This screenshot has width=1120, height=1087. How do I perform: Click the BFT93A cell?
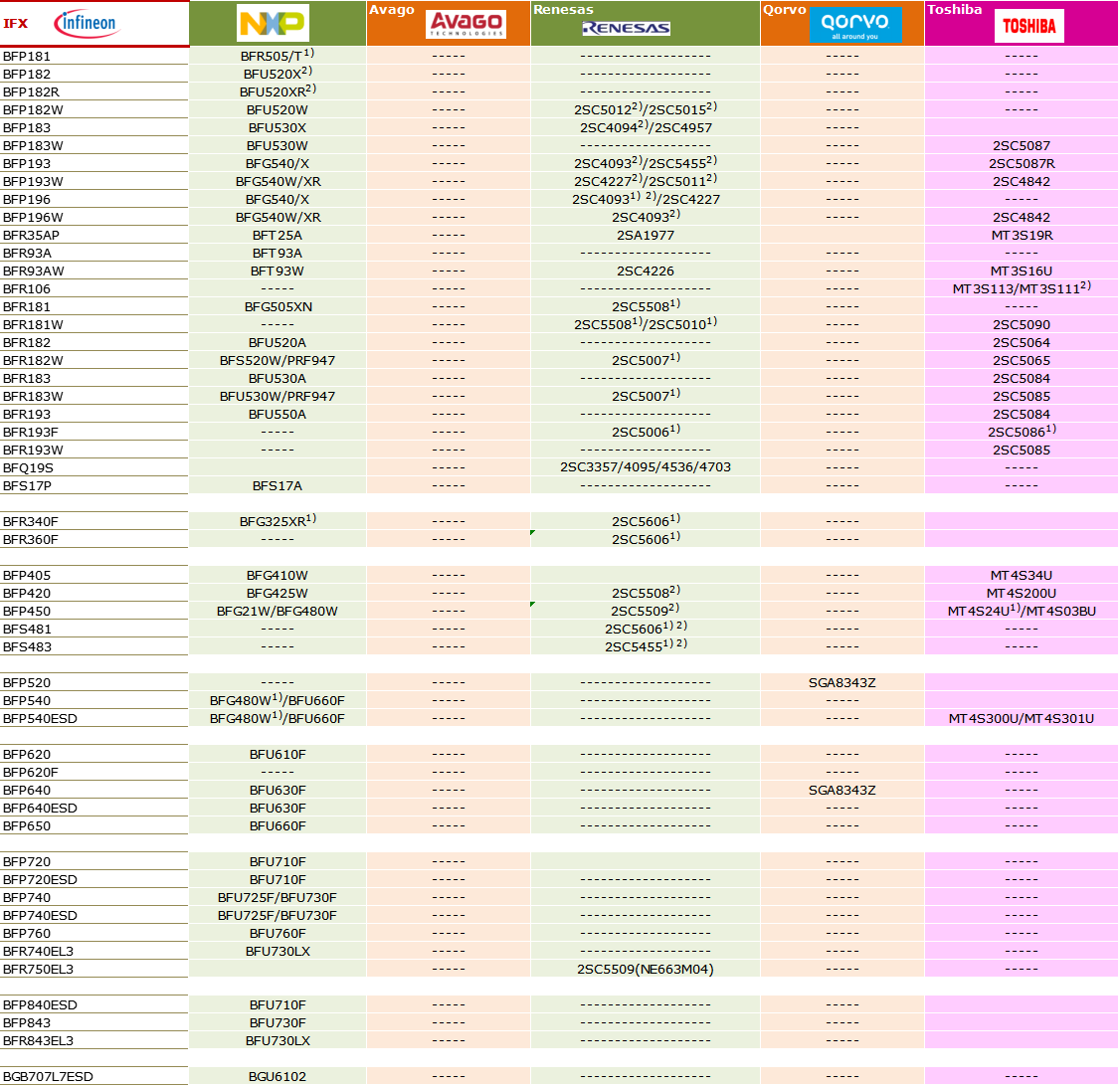tap(278, 253)
